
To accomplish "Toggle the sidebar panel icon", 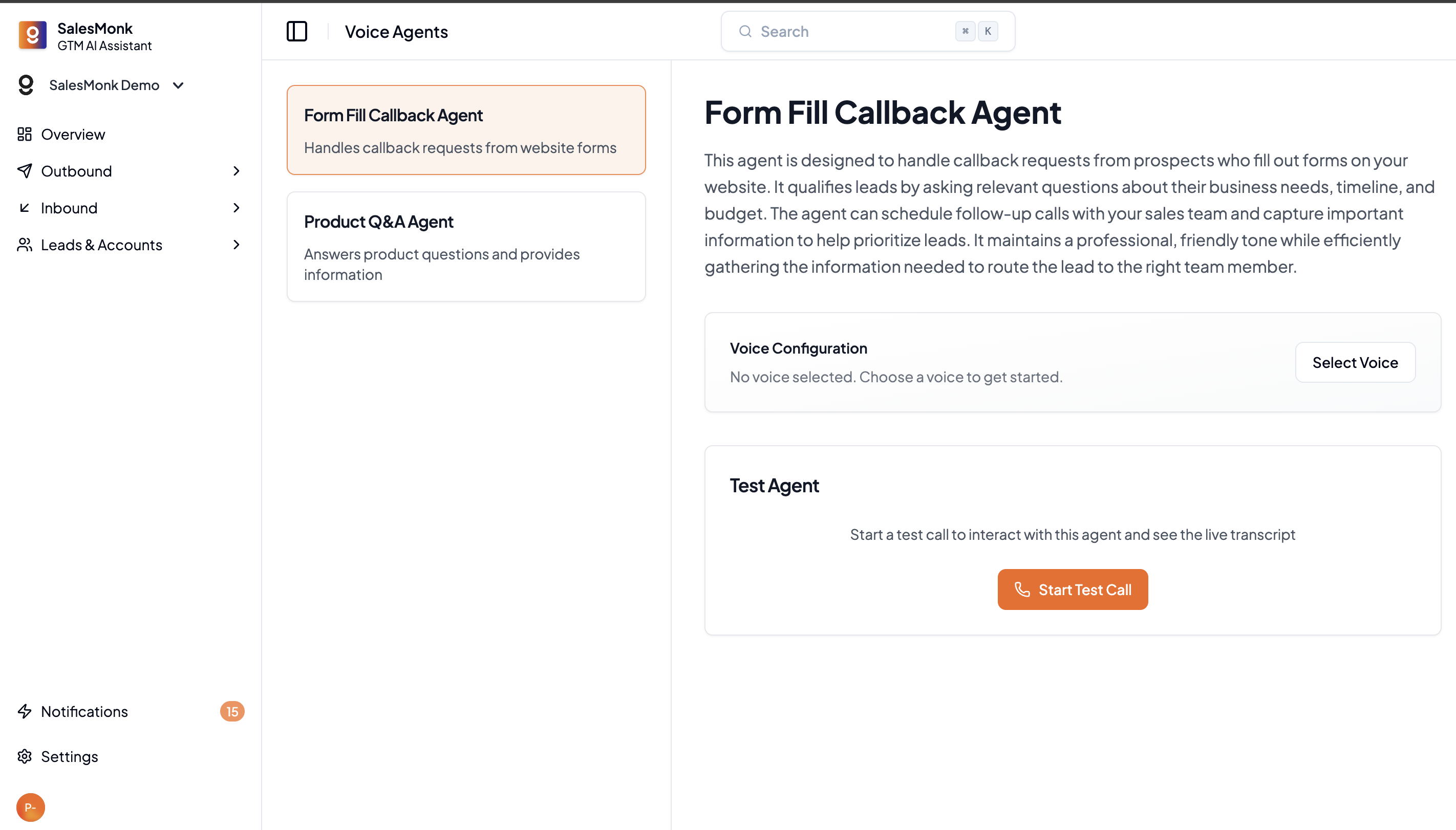I will tap(296, 31).
